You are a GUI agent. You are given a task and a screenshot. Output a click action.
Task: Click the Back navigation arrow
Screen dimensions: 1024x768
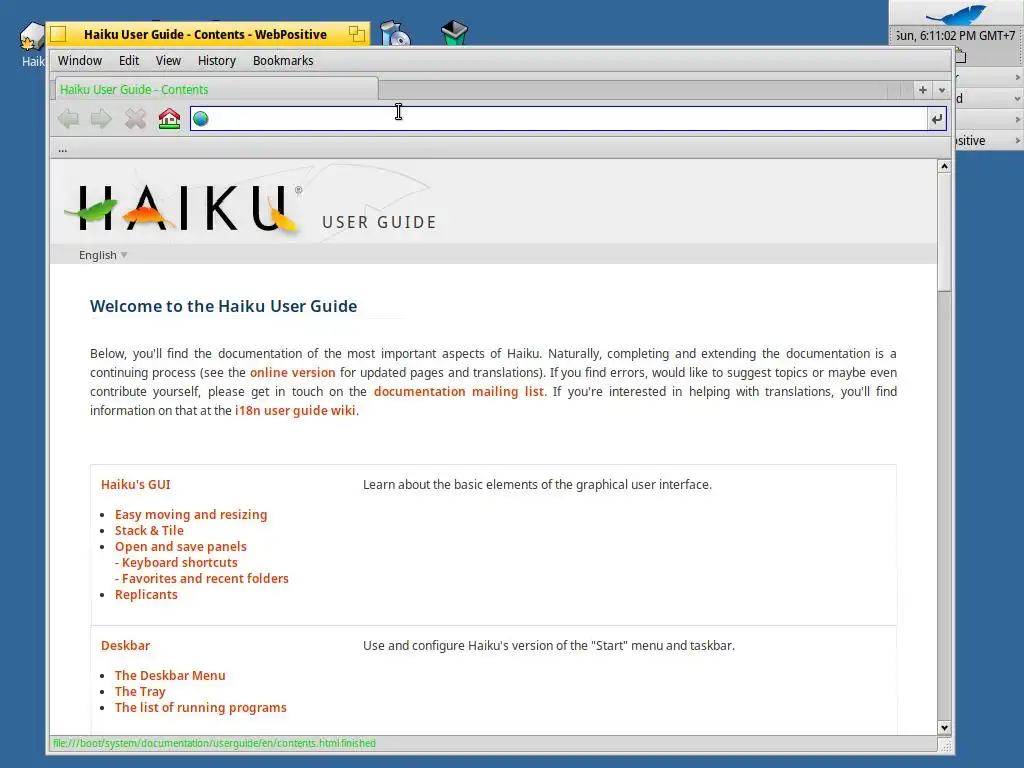(69, 119)
